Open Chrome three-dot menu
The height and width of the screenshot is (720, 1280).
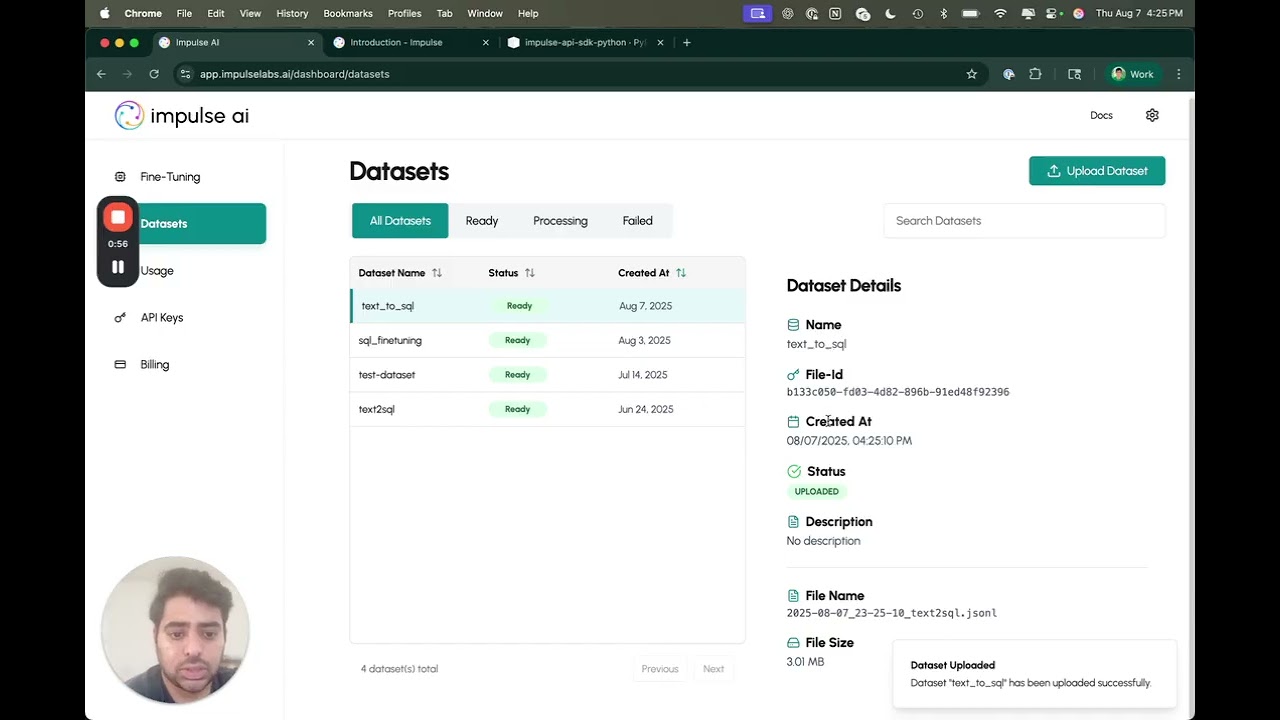tap(1178, 74)
